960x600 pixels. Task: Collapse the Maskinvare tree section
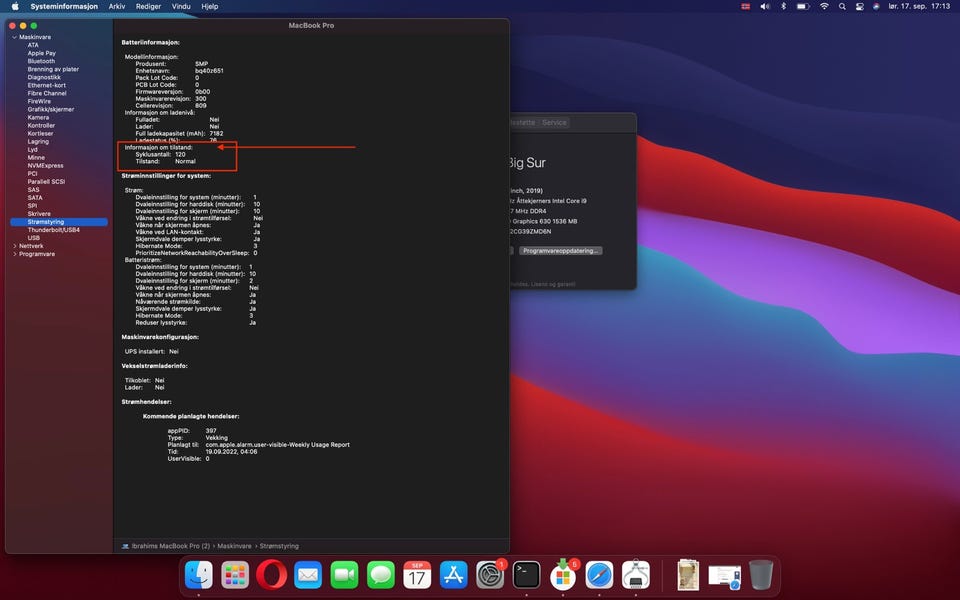14,37
